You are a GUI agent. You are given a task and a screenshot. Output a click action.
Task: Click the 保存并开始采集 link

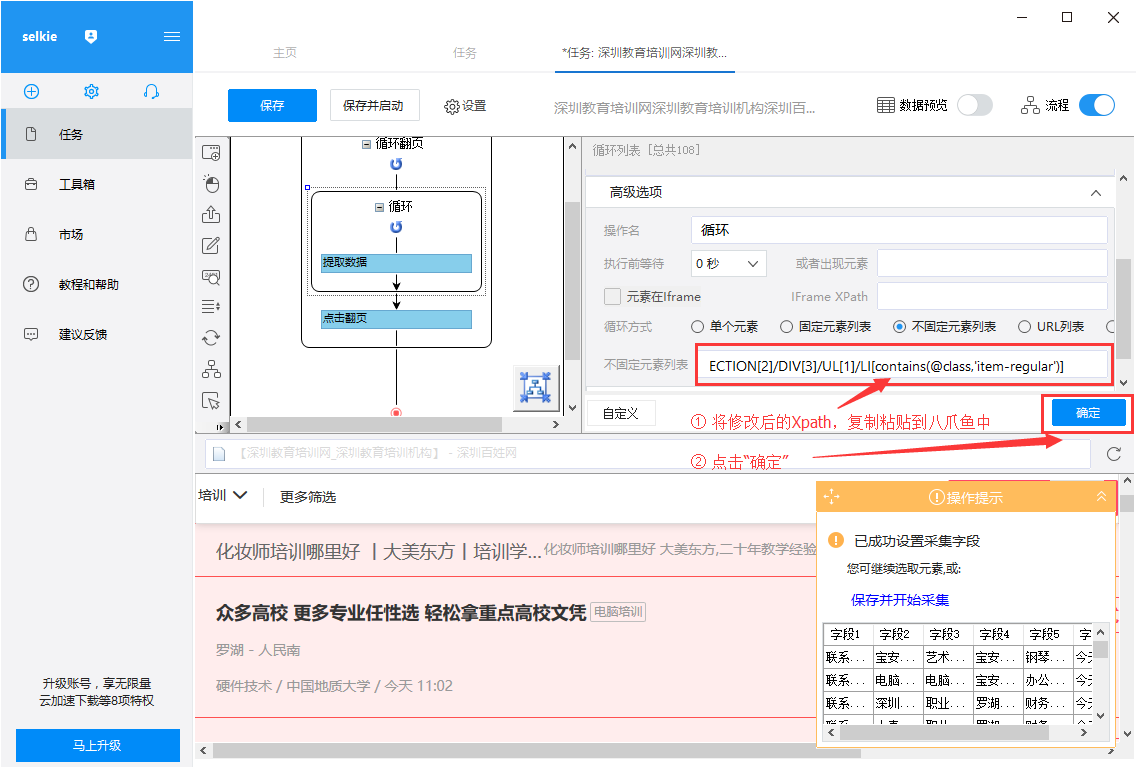(x=900, y=600)
